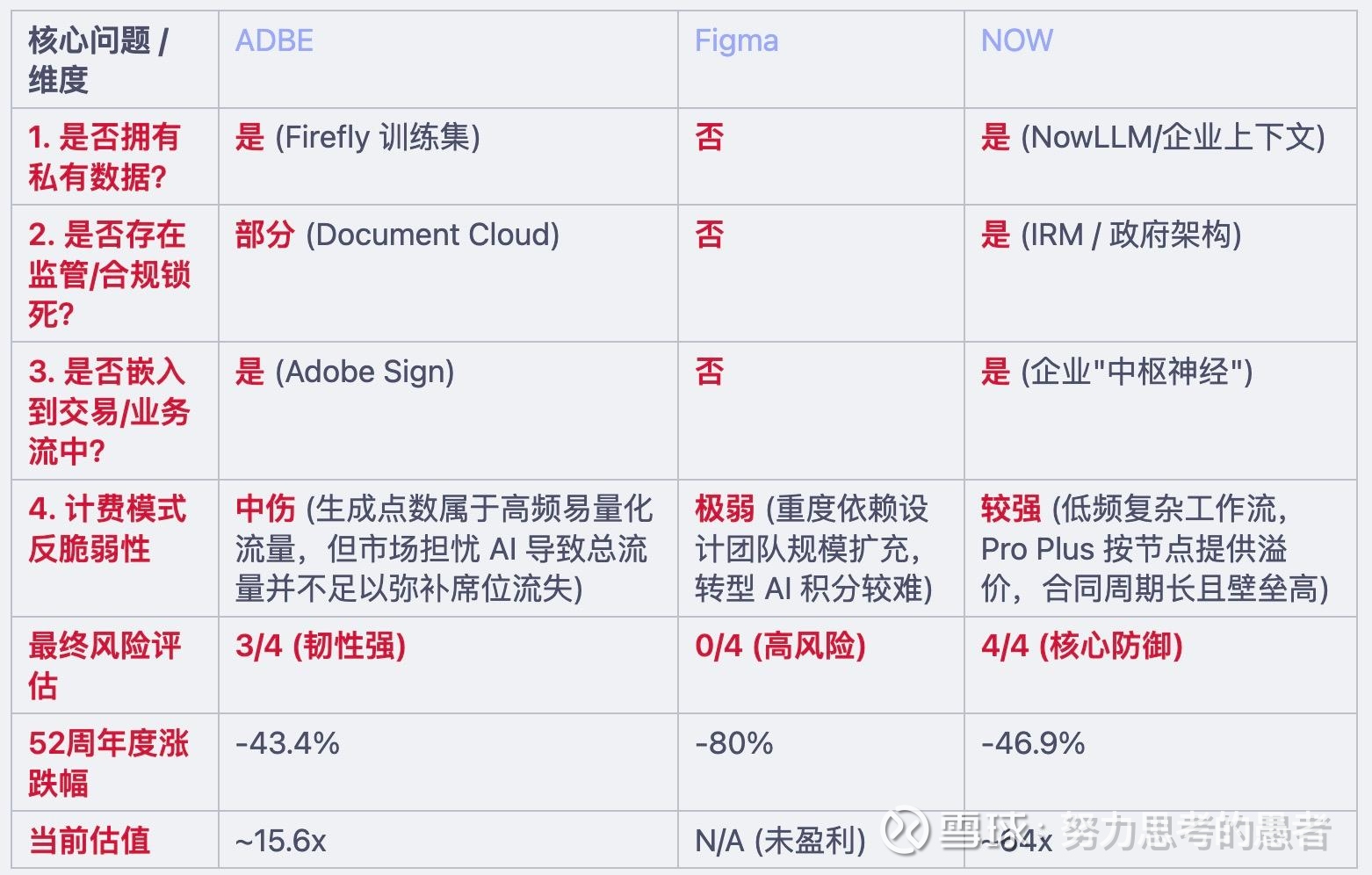This screenshot has height=875, width=1372.
Task: Click the 'N/A (未盈利)' valuation cell
Action: (780, 841)
